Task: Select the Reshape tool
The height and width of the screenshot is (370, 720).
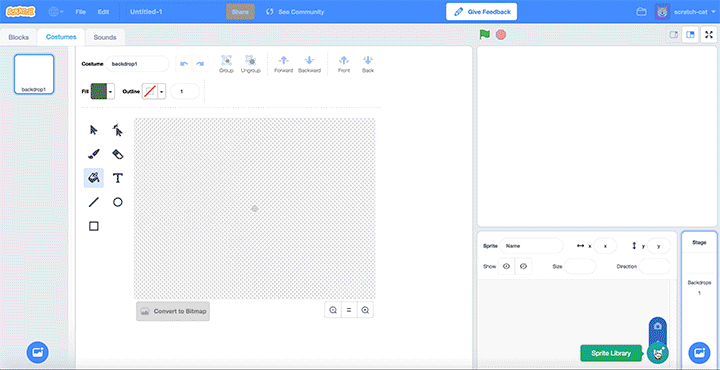Action: point(118,130)
